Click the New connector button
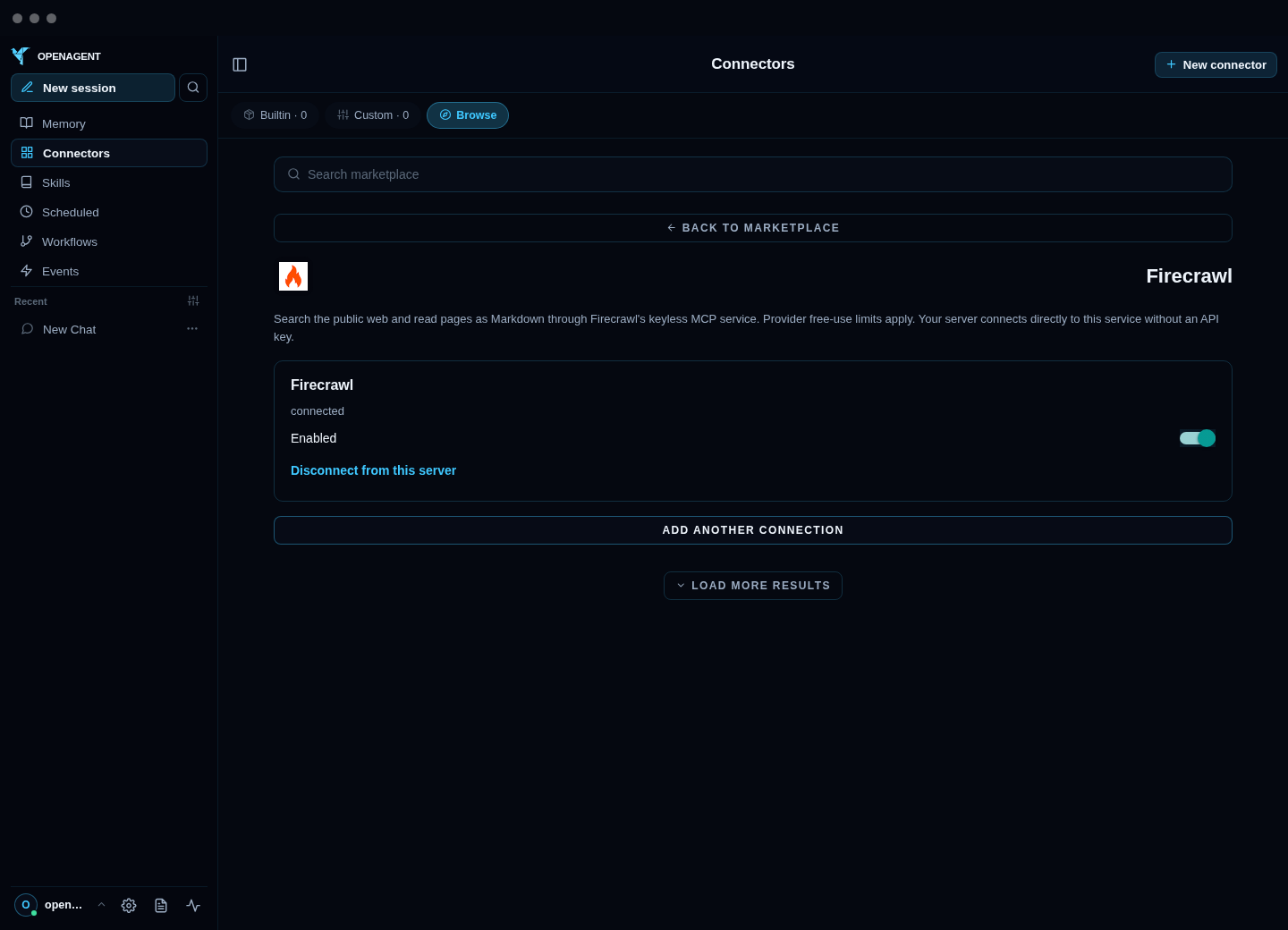The height and width of the screenshot is (930, 1288). pyautogui.click(x=1216, y=64)
